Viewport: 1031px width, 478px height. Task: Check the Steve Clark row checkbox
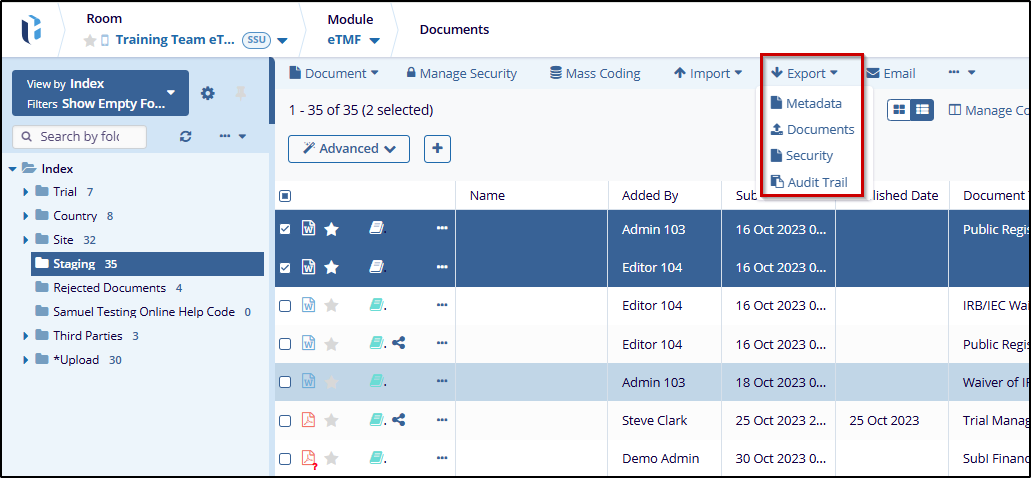[285, 420]
